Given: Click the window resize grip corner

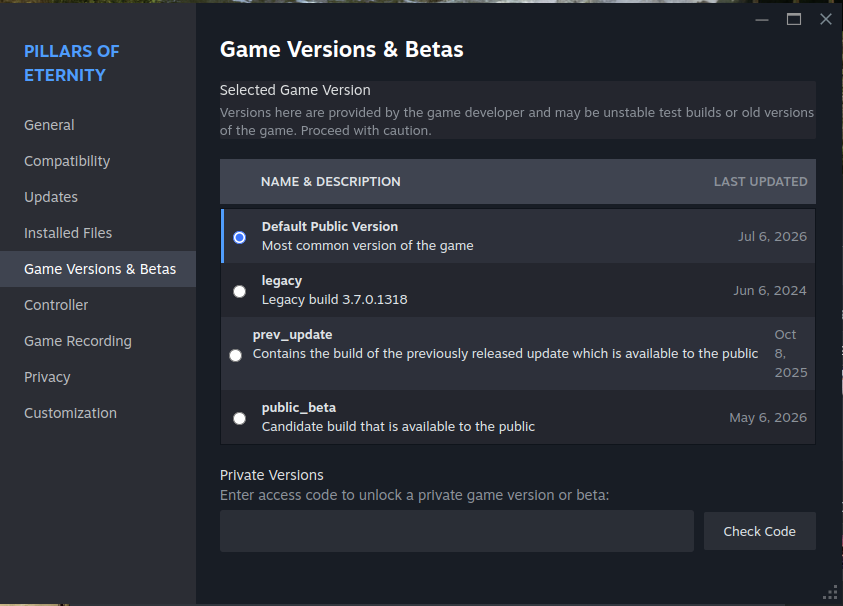Looking at the screenshot, I should (830, 593).
